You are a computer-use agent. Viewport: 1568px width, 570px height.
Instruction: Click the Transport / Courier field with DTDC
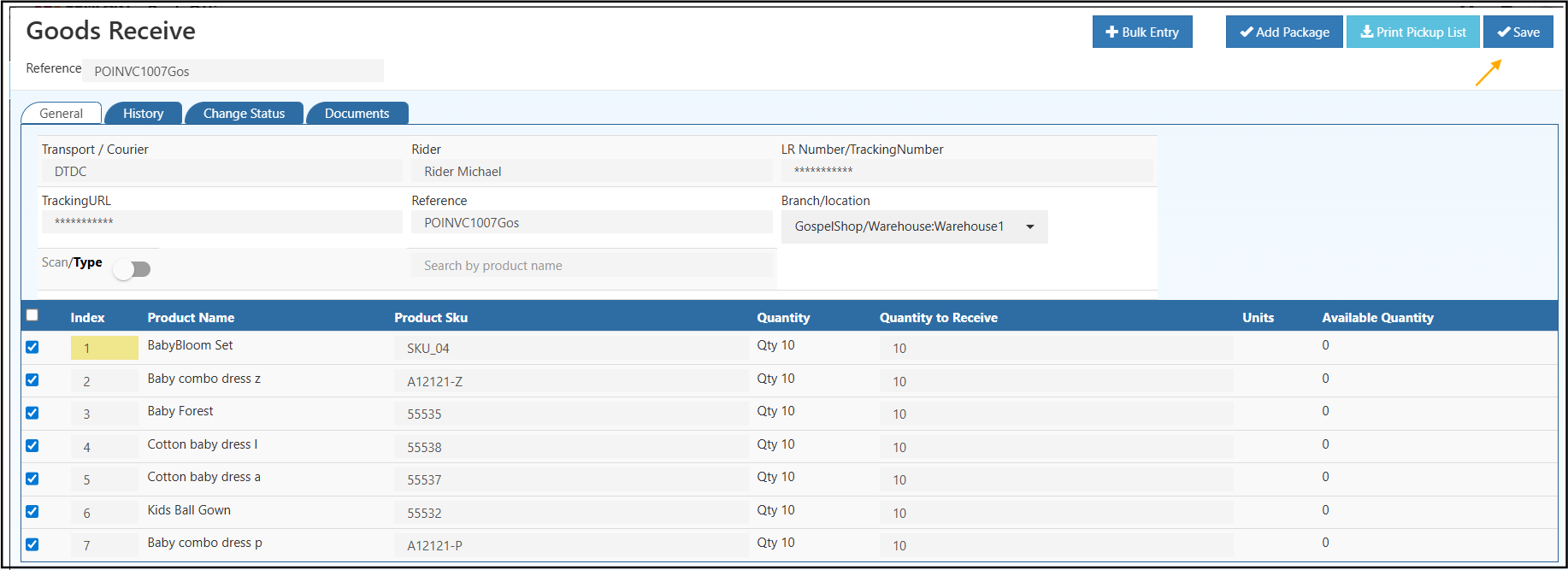pyautogui.click(x=221, y=172)
